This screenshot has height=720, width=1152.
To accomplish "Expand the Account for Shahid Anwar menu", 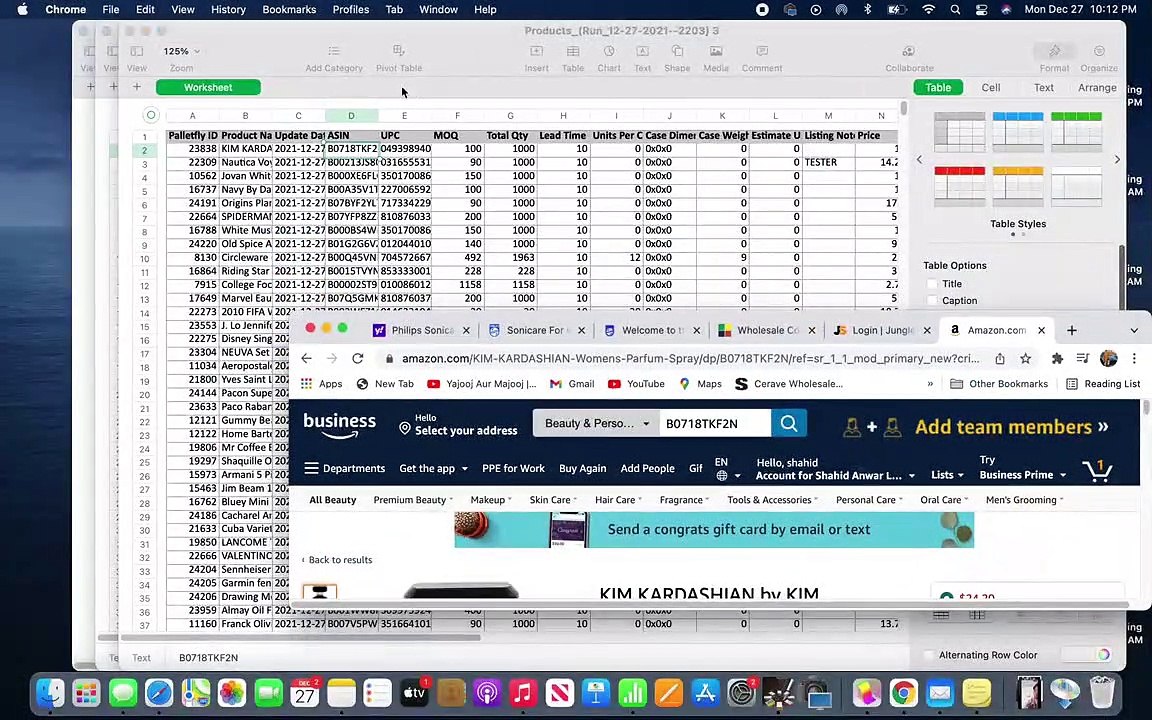I will click(x=835, y=469).
